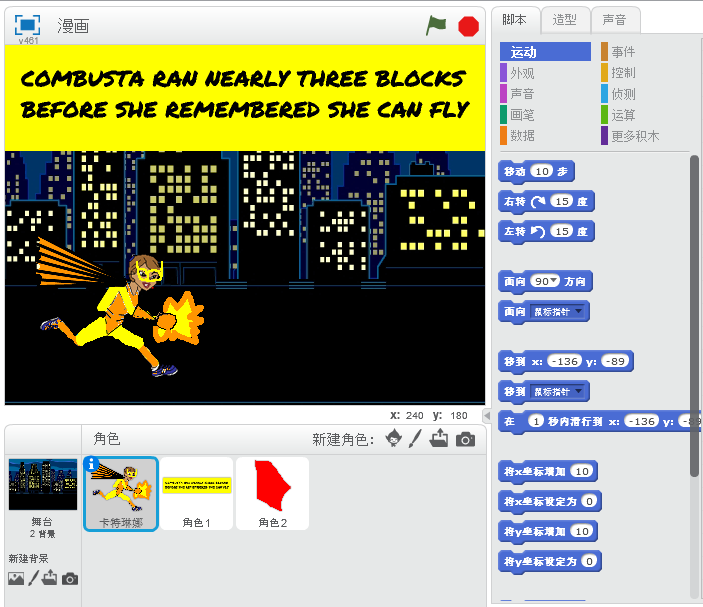Choose backdrop from library icon
The height and width of the screenshot is (607, 703).
[16, 578]
